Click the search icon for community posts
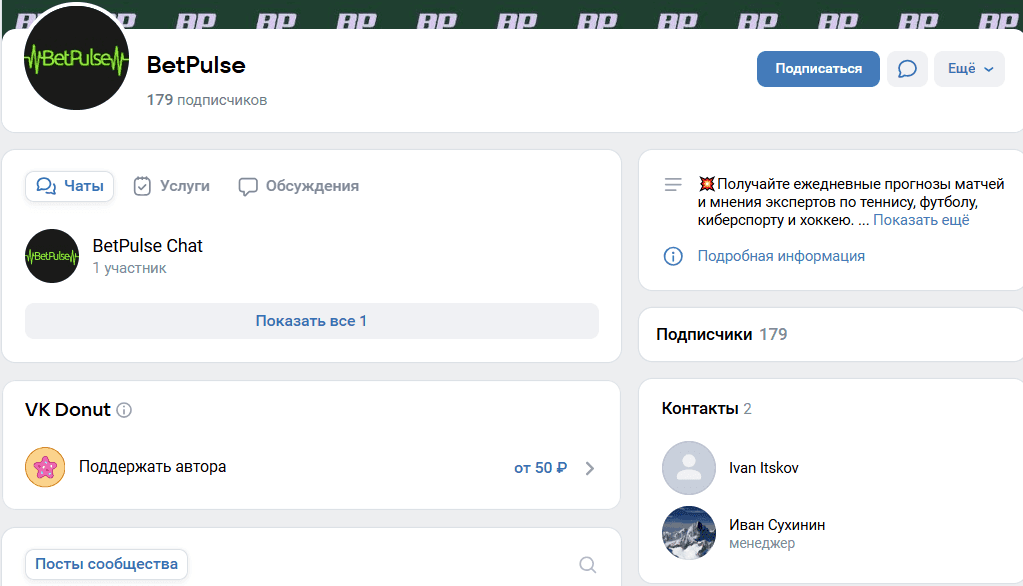Image resolution: width=1023 pixels, height=586 pixels. 588,564
